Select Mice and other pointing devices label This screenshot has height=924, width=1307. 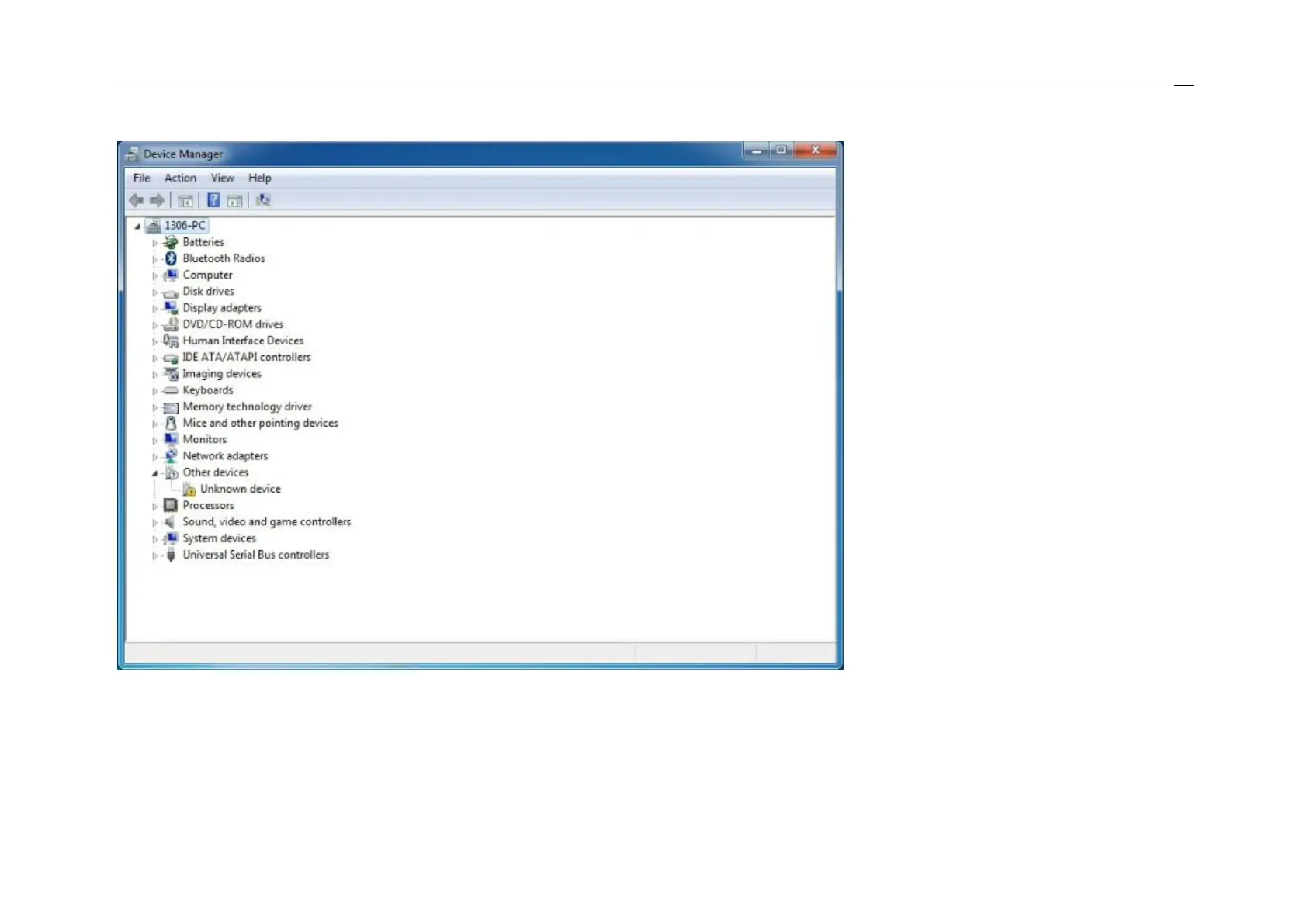point(261,423)
